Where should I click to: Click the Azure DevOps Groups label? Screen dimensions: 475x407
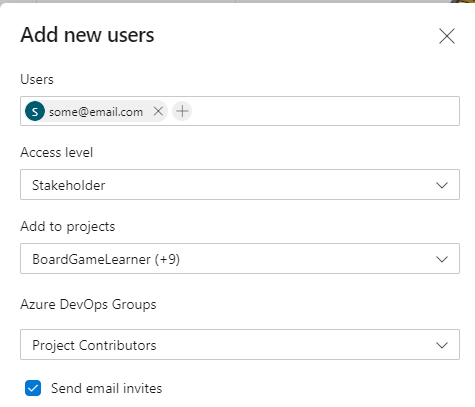[88, 304]
